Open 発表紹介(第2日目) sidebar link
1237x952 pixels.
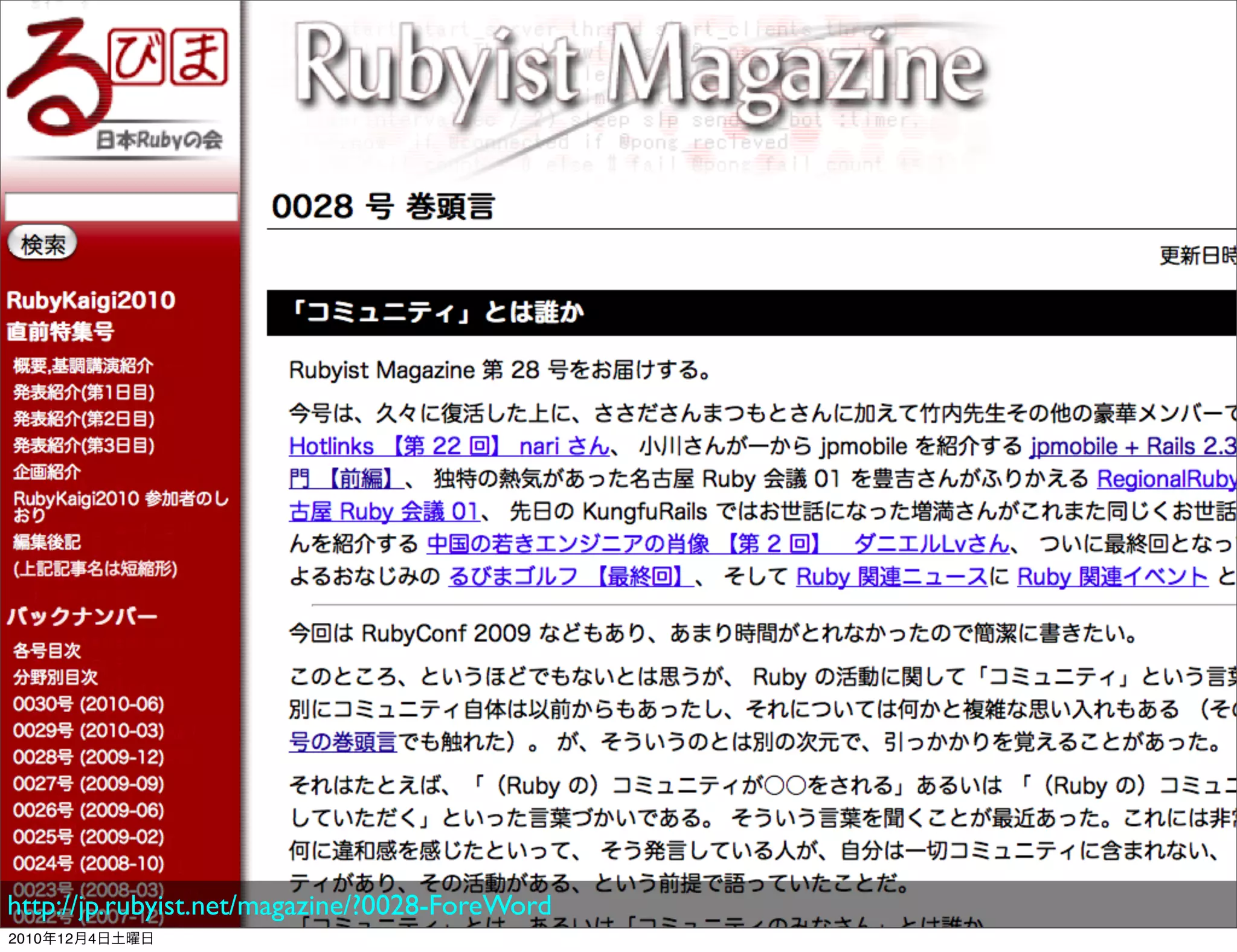(x=84, y=419)
